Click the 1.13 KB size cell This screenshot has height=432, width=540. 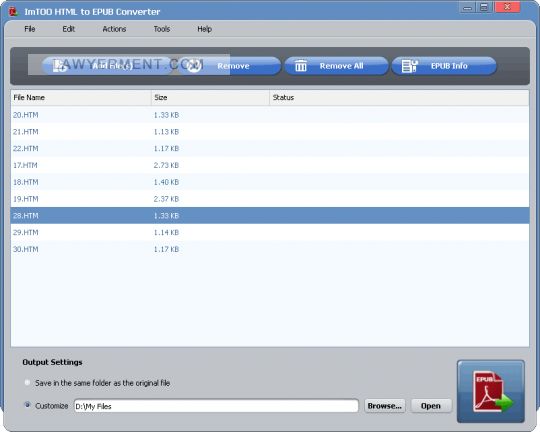[166, 132]
